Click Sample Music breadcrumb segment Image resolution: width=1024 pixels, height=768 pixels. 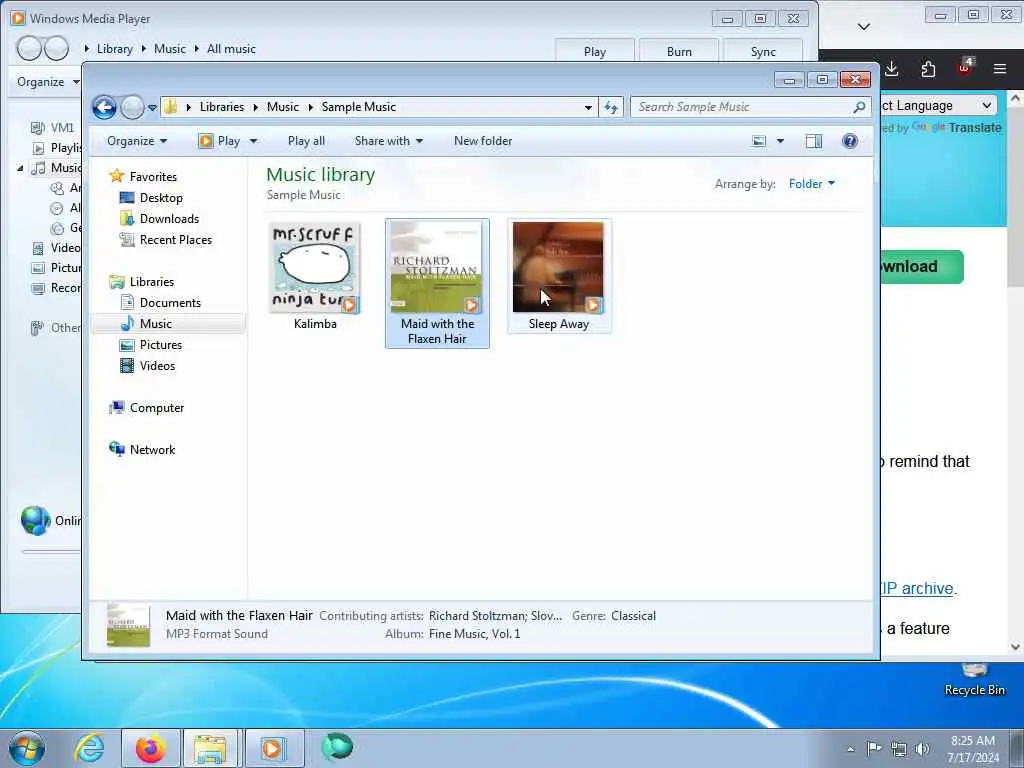pos(359,107)
